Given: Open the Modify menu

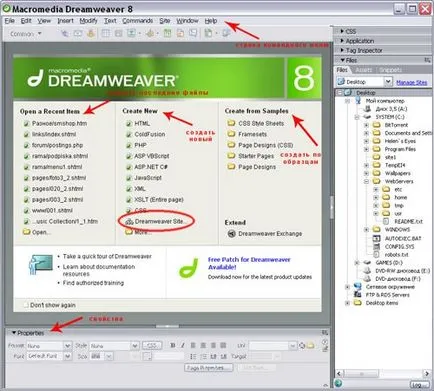Looking at the screenshot, I should 88,21.
